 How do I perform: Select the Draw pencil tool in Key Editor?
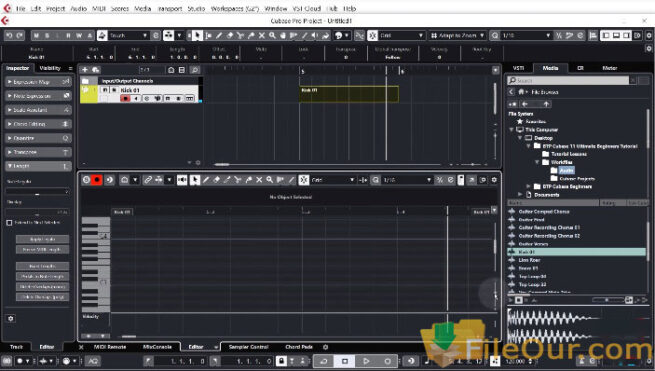tap(206, 180)
